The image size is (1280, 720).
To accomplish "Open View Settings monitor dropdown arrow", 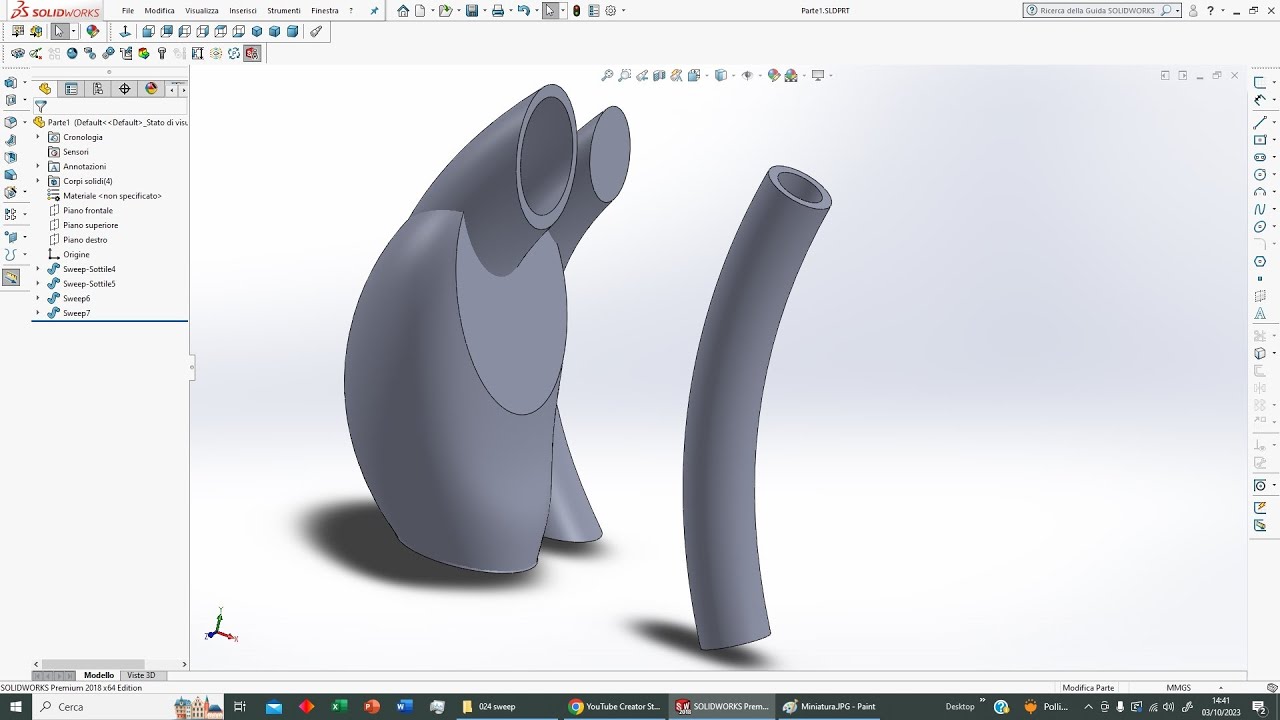I will [x=830, y=75].
